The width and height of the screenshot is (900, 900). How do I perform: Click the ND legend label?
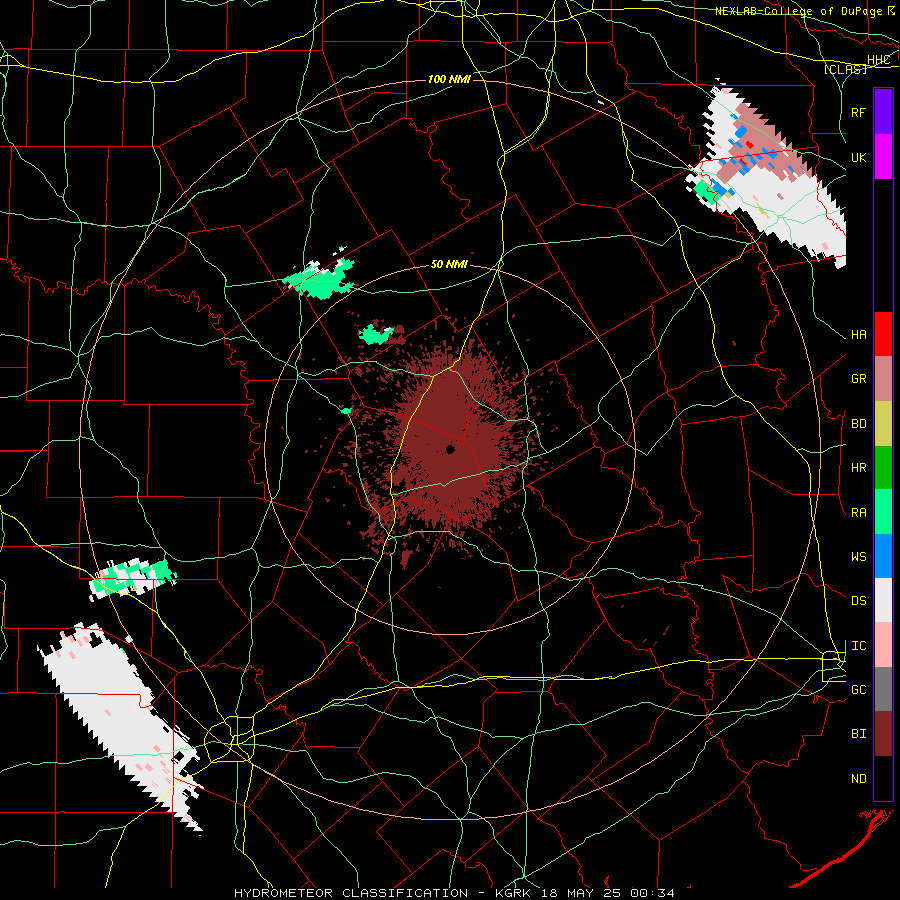click(859, 779)
